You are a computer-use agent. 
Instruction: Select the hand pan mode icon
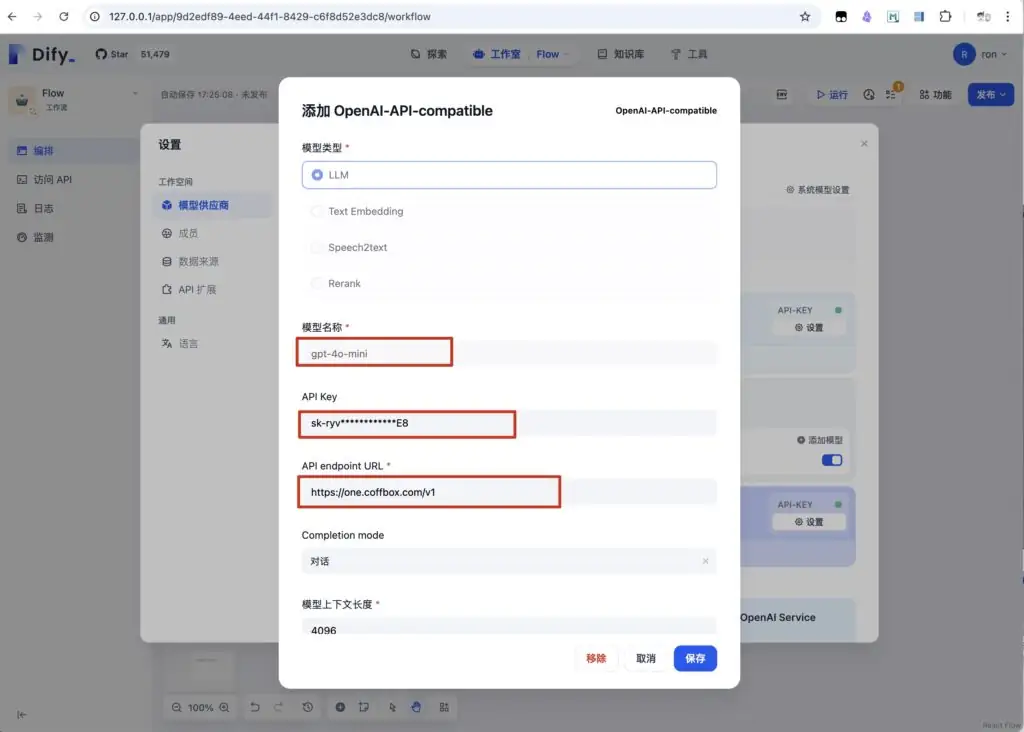pyautogui.click(x=416, y=707)
